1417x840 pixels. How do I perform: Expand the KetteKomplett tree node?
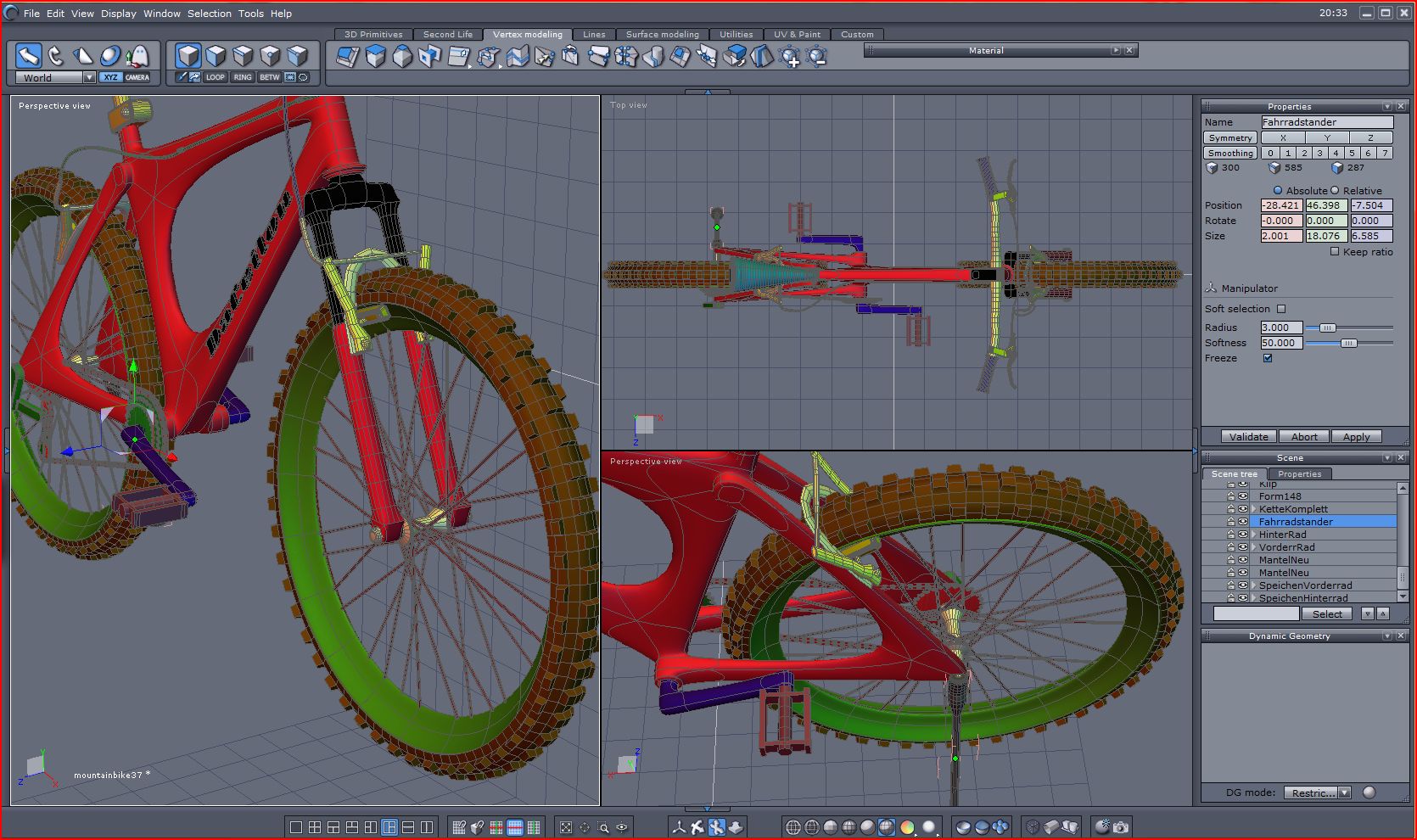pyautogui.click(x=1254, y=509)
